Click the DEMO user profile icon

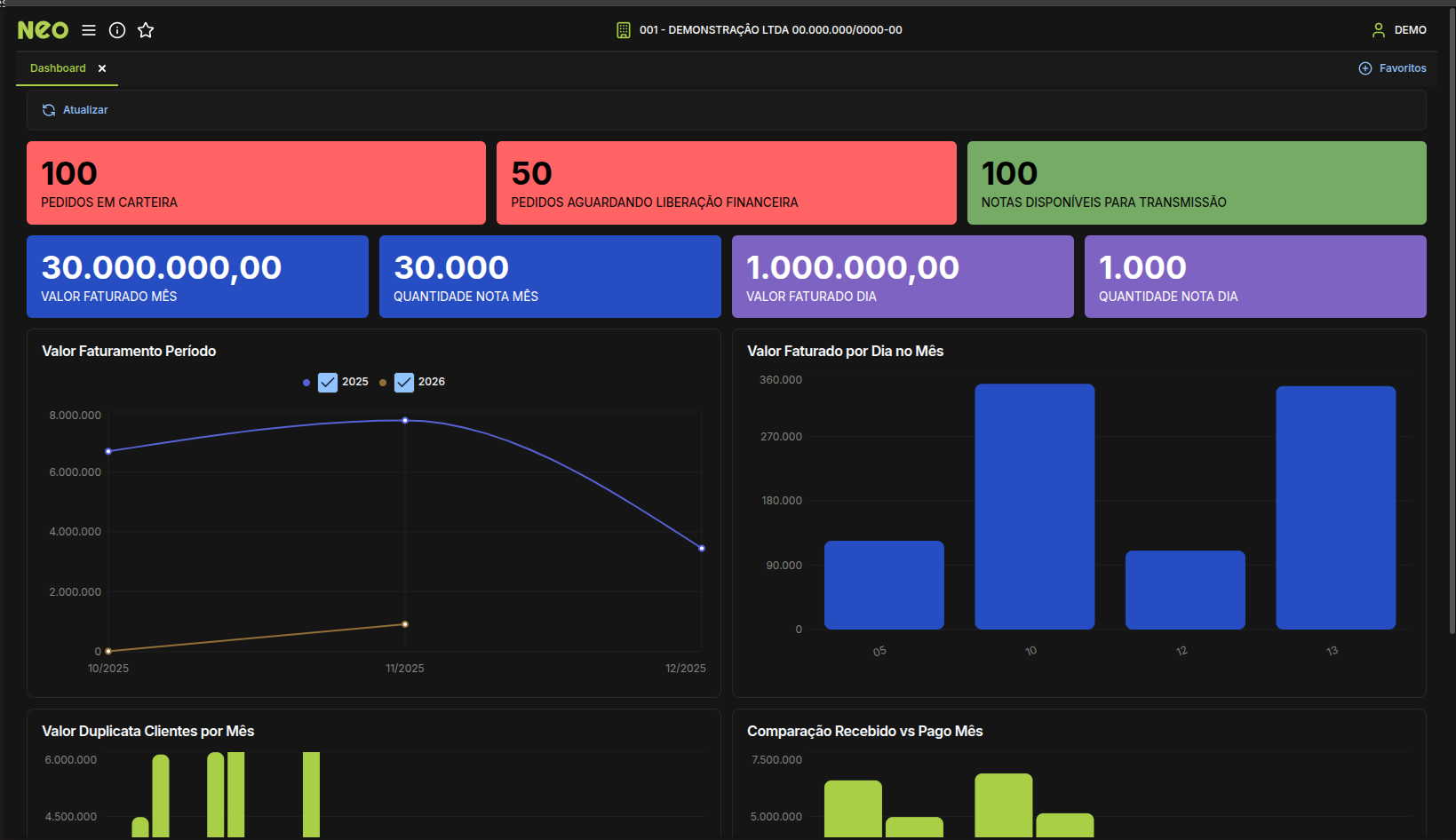[1379, 30]
